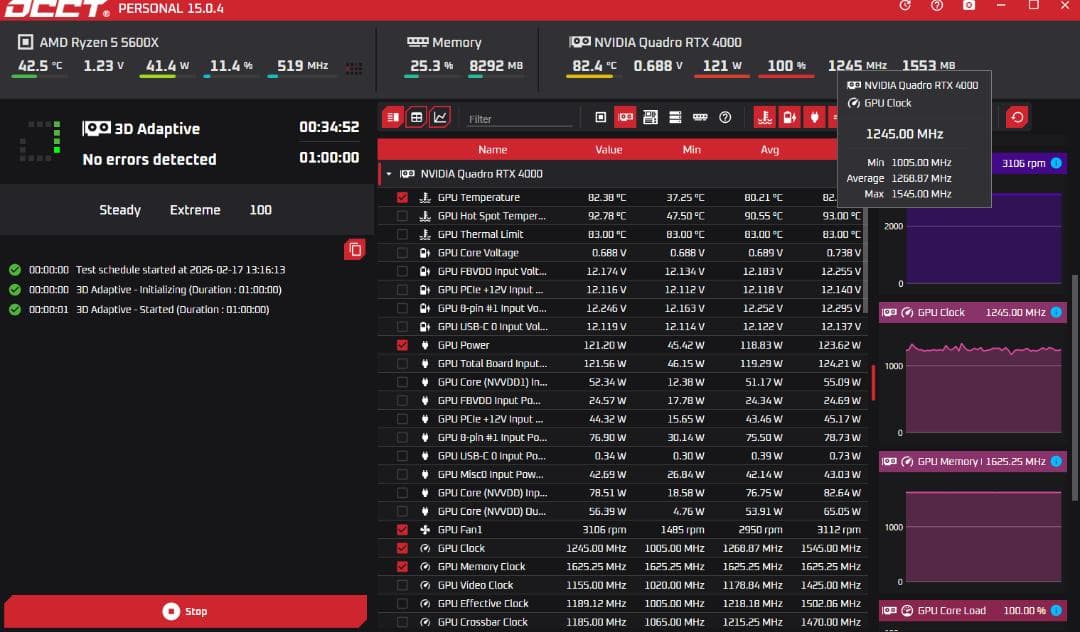This screenshot has height=632, width=1080.
Task: Sort by the Name column header
Action: (x=492, y=149)
